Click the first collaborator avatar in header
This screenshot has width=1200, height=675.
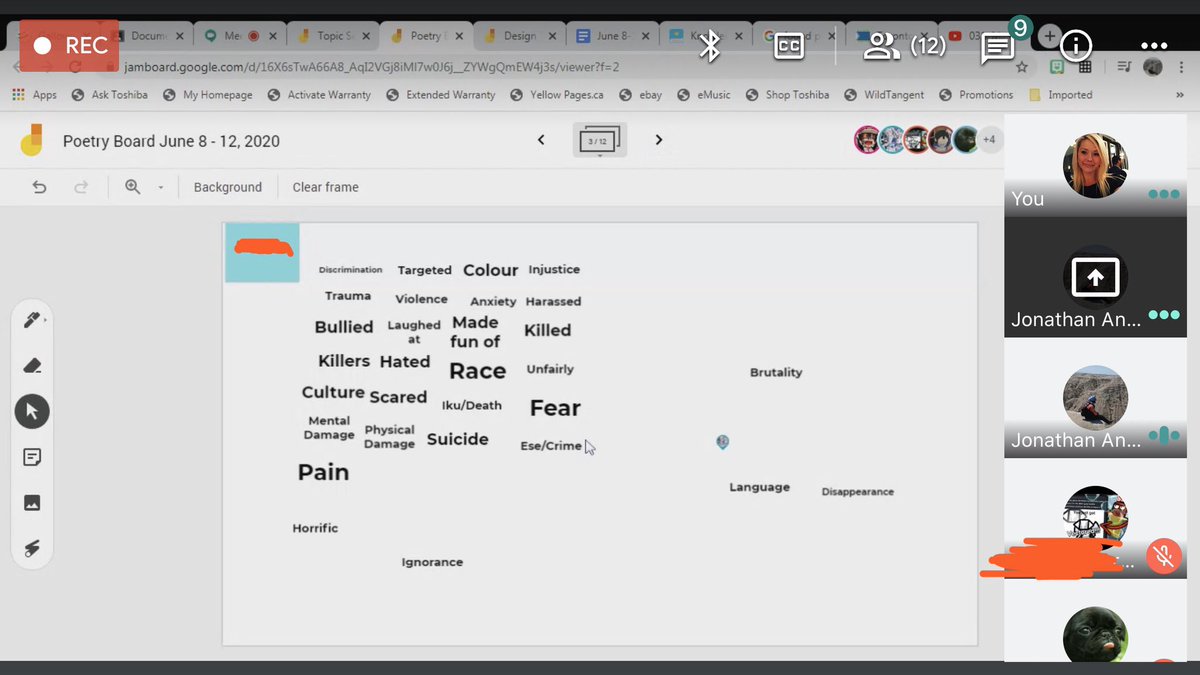click(867, 140)
